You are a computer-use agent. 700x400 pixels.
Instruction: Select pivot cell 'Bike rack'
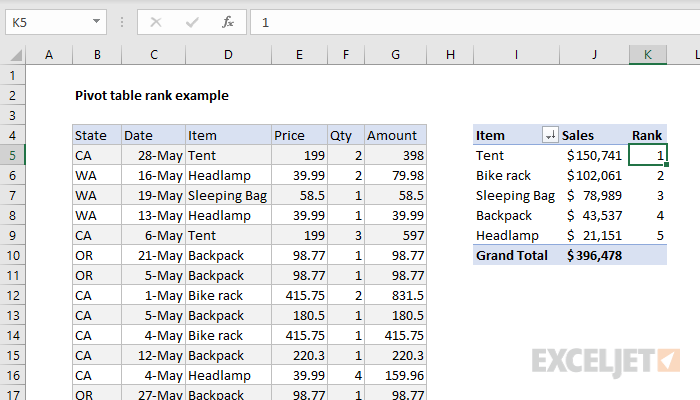(x=516, y=175)
